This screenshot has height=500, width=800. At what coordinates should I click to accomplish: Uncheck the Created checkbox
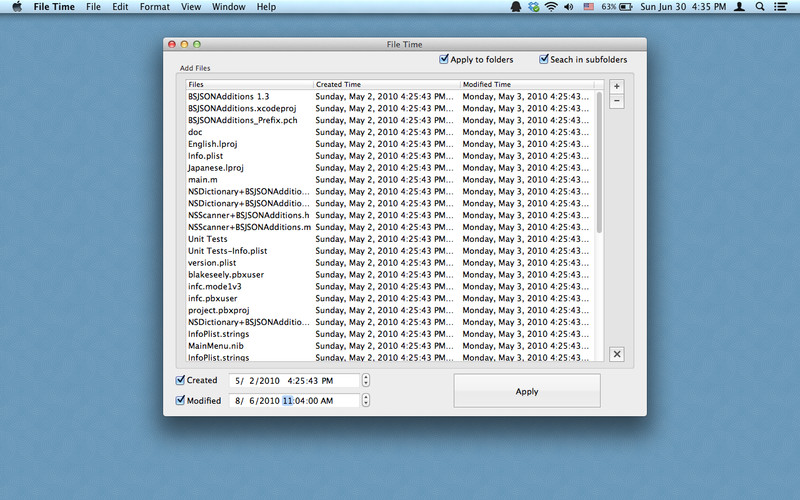(180, 380)
